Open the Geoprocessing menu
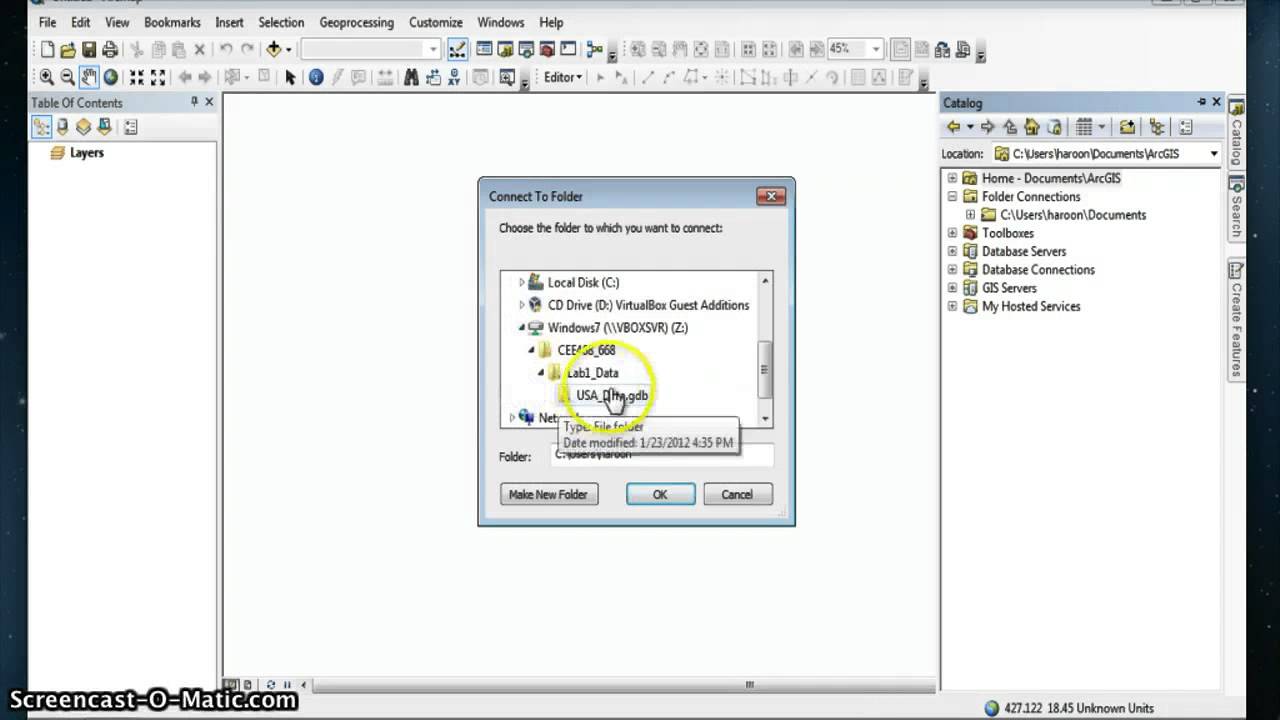 (x=356, y=22)
